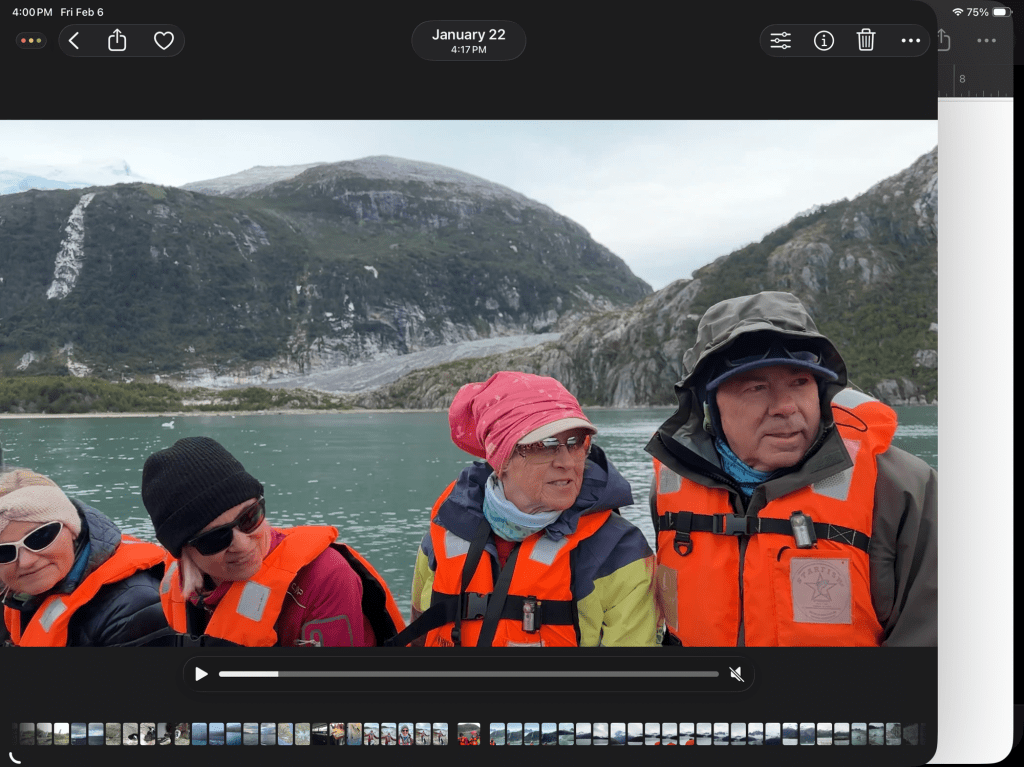Select the first thumbnail in the filmstrip
The height and width of the screenshot is (767, 1024).
[x=27, y=734]
